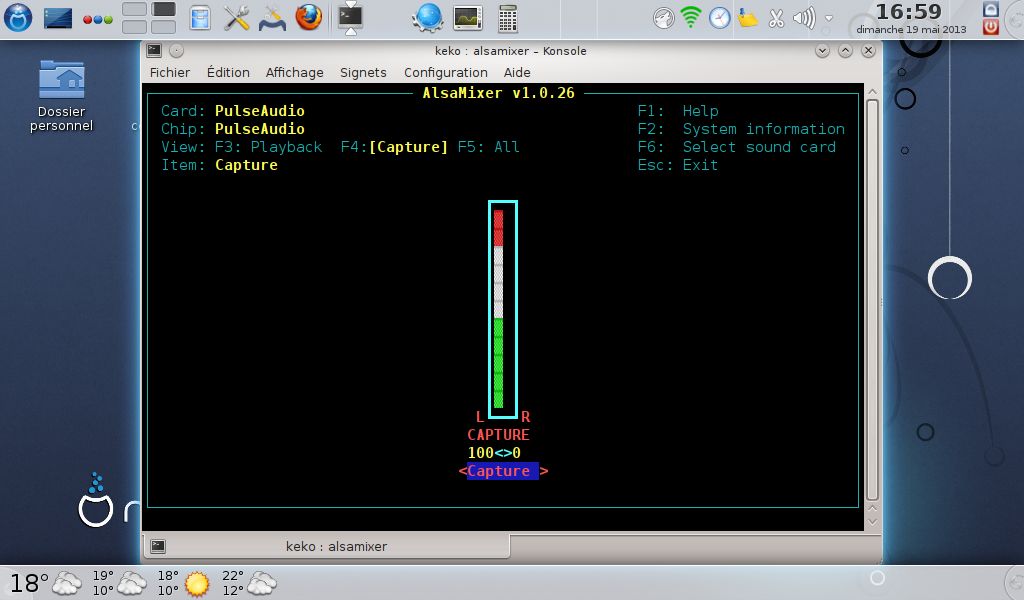This screenshot has width=1024, height=600.
Task: Launch the system monitor graph icon
Action: [468, 18]
